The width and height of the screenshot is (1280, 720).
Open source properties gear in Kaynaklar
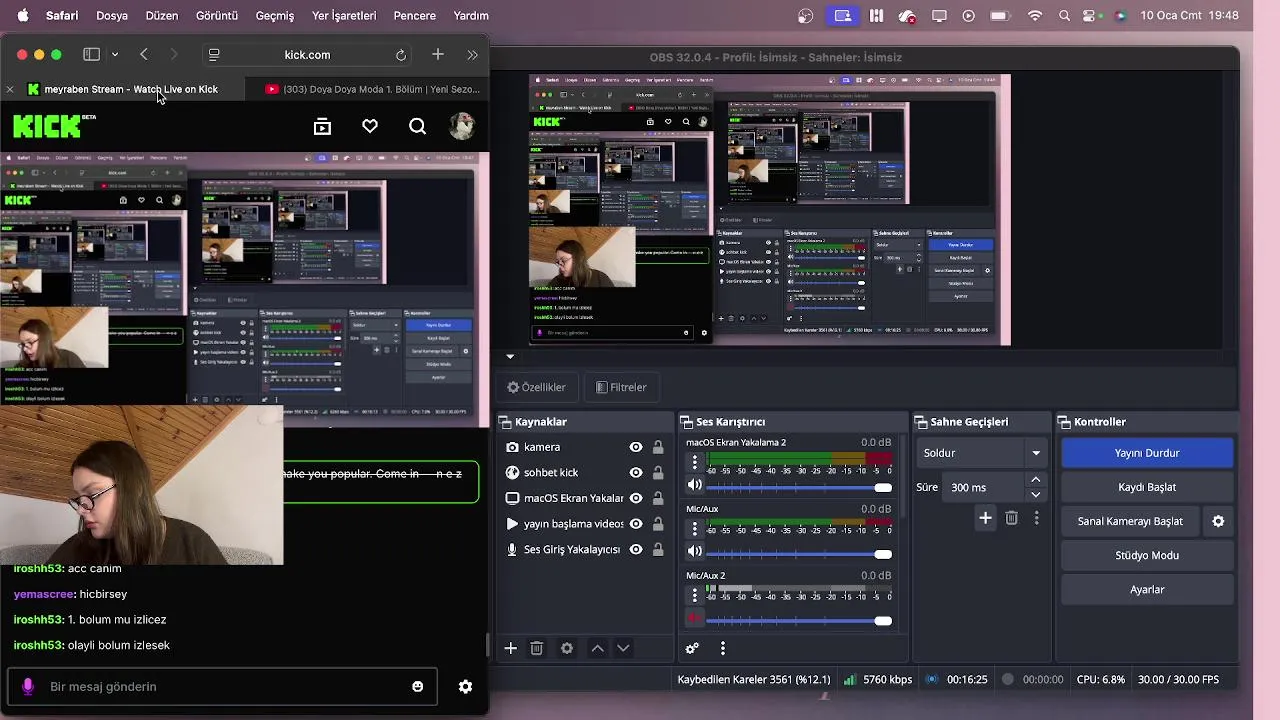tap(567, 648)
